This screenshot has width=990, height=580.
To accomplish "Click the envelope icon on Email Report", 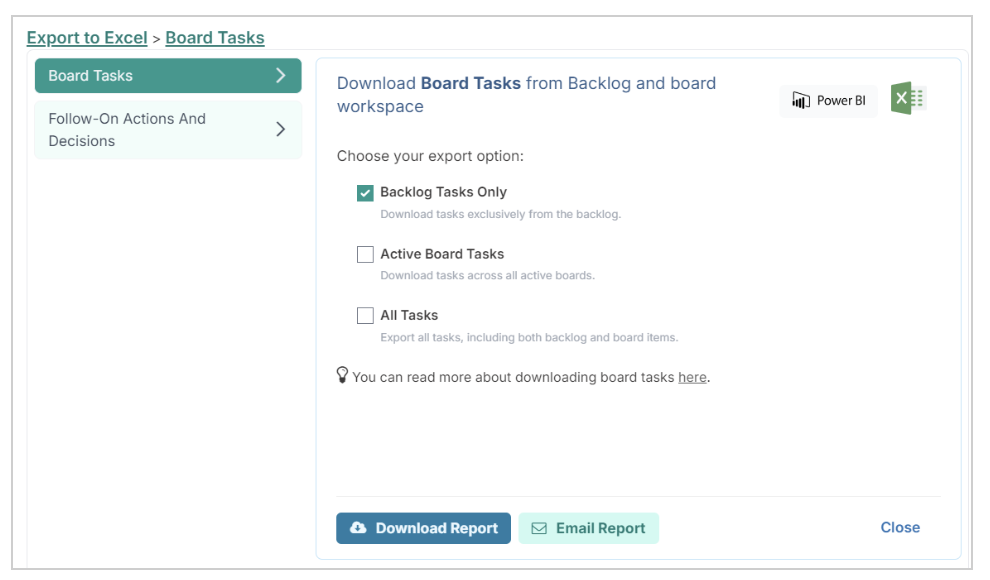I will point(539,528).
